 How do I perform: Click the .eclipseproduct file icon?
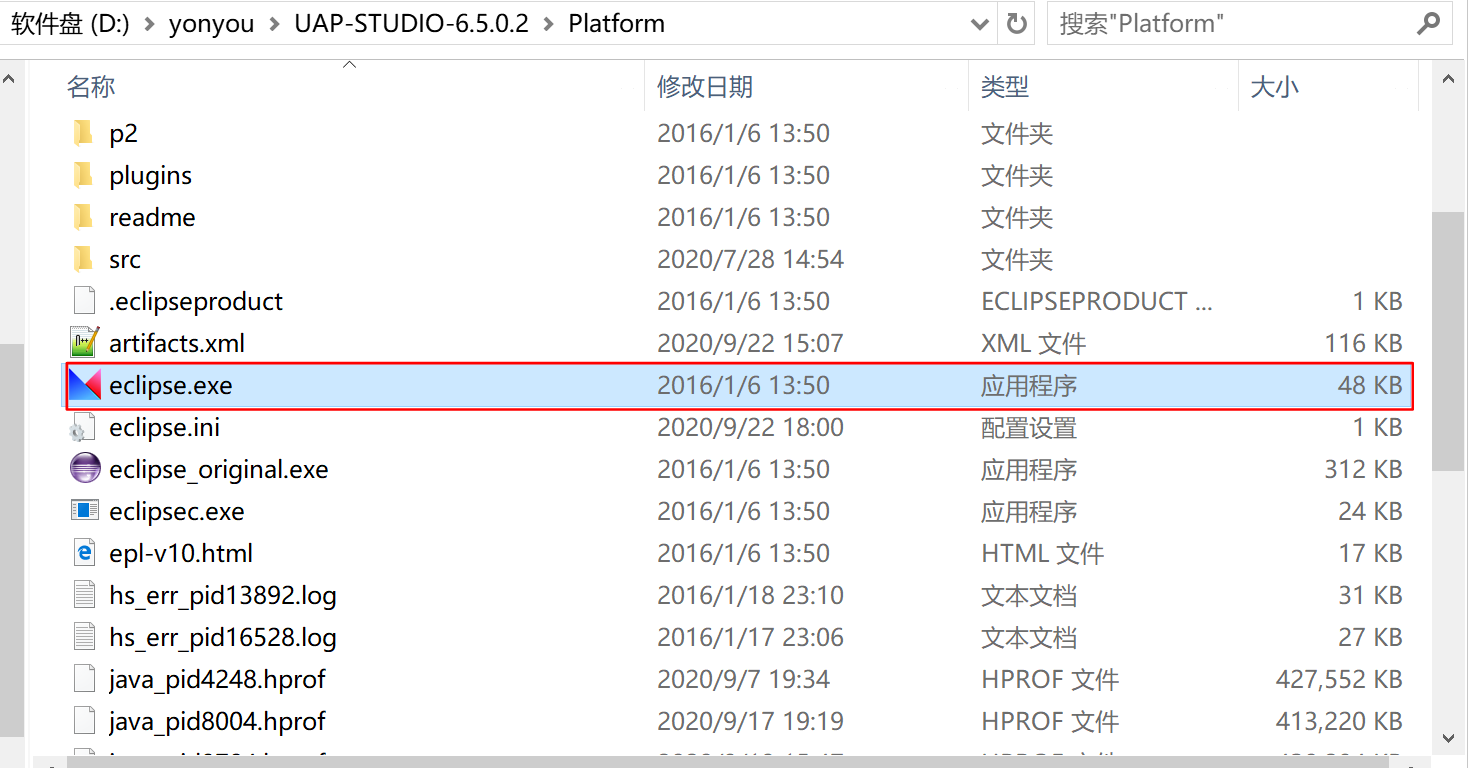tap(84, 301)
